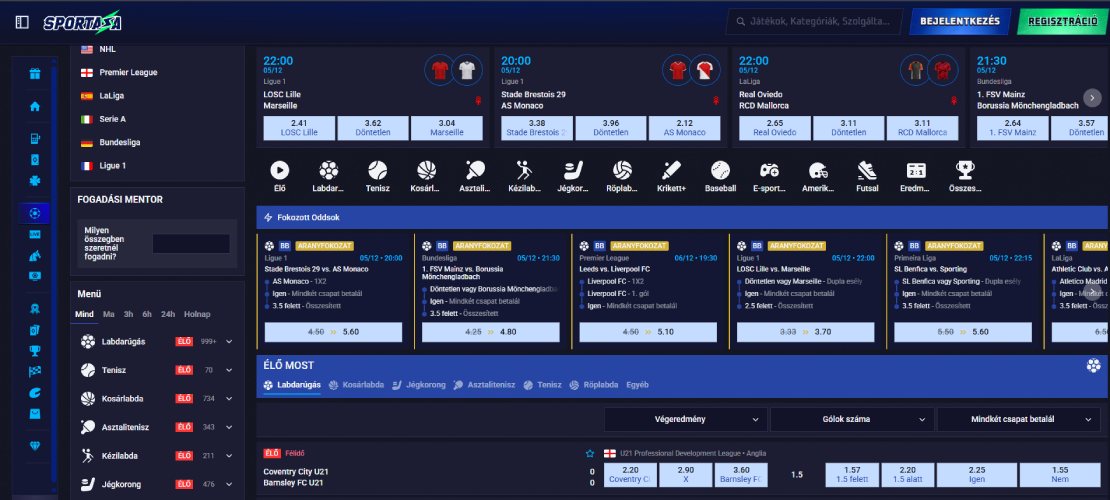Screen dimensions: 1110x500
Task: Expand the Jégkorong menu row chevron
Action: tap(229, 484)
